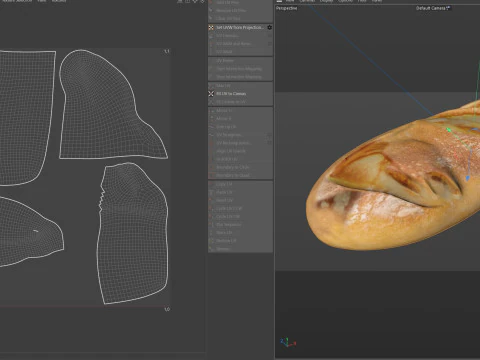Click the Cycle UV CCW icon

211,208
